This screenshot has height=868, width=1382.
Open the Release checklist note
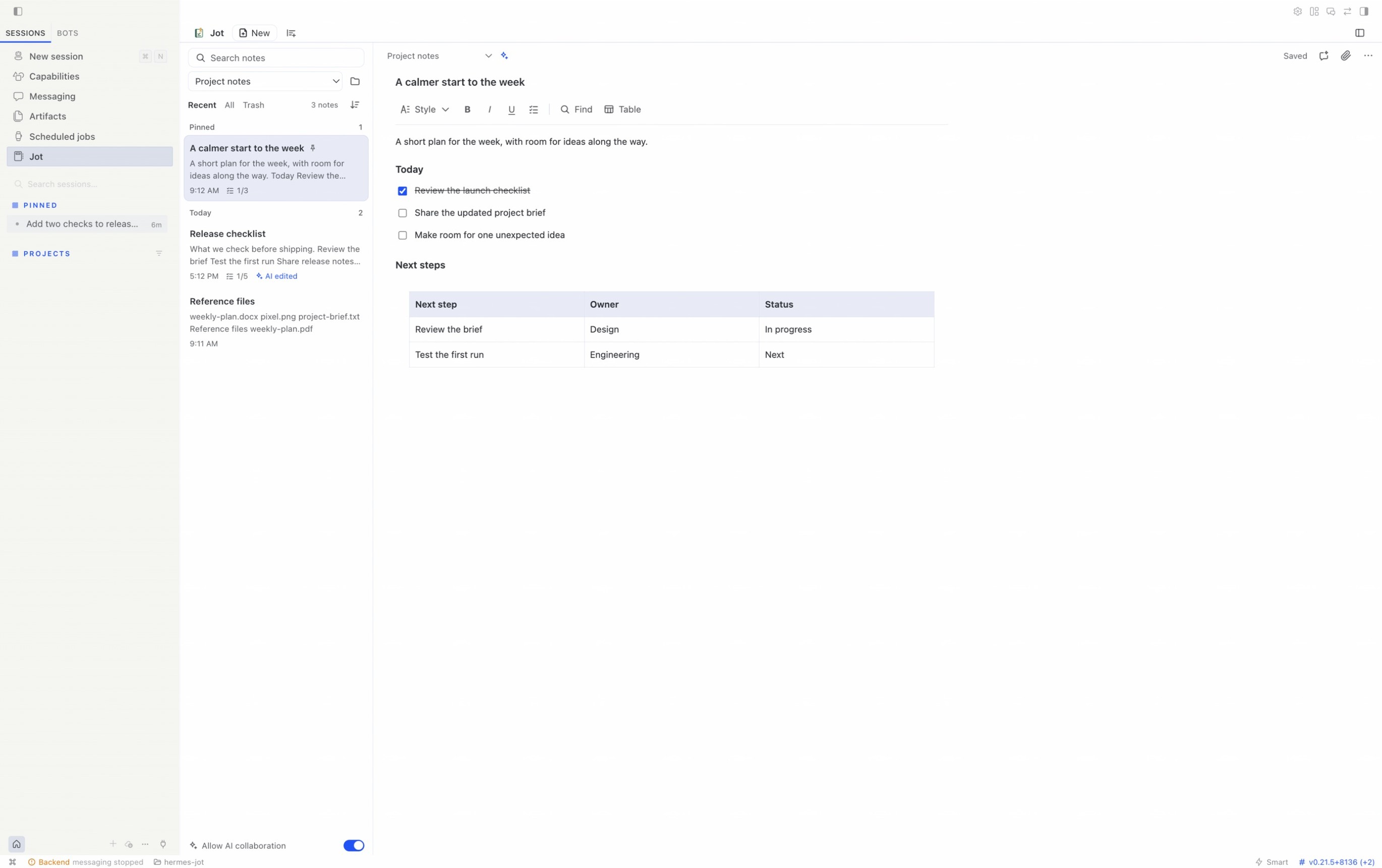276,254
